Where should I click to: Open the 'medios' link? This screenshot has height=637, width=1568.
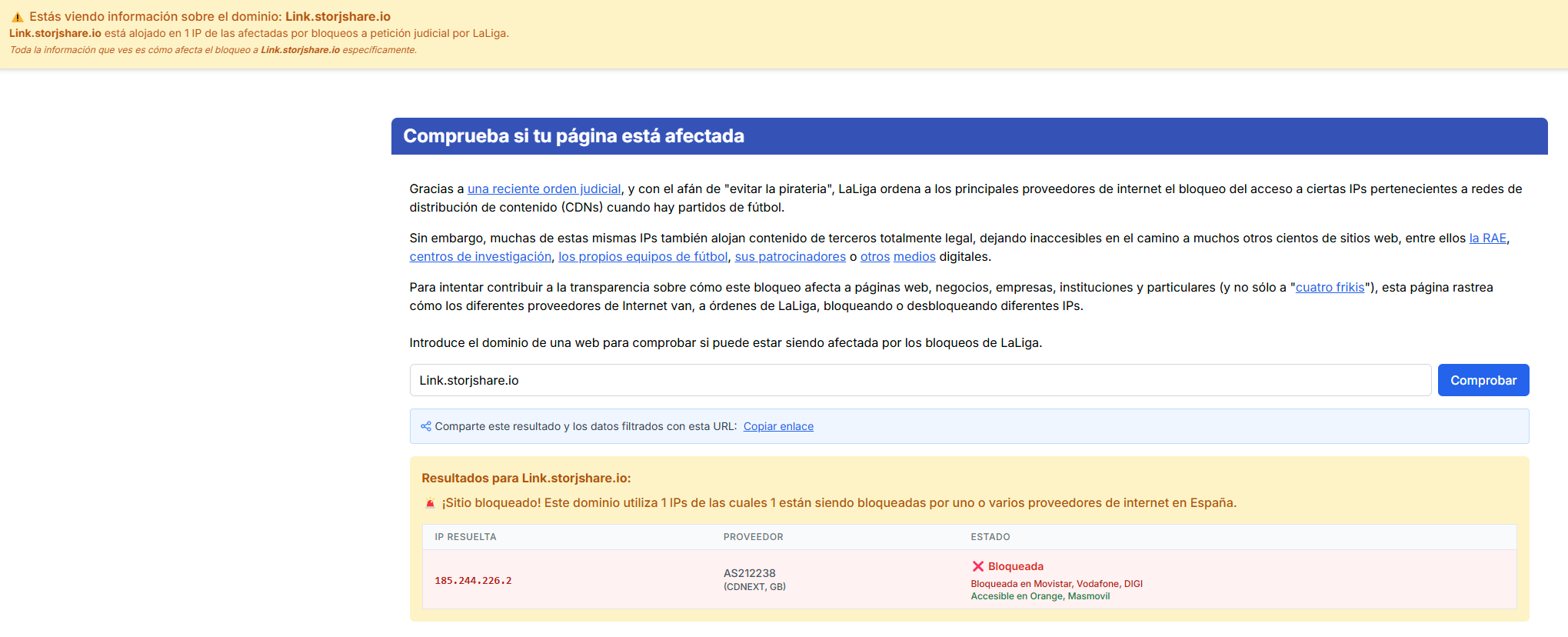tap(914, 257)
